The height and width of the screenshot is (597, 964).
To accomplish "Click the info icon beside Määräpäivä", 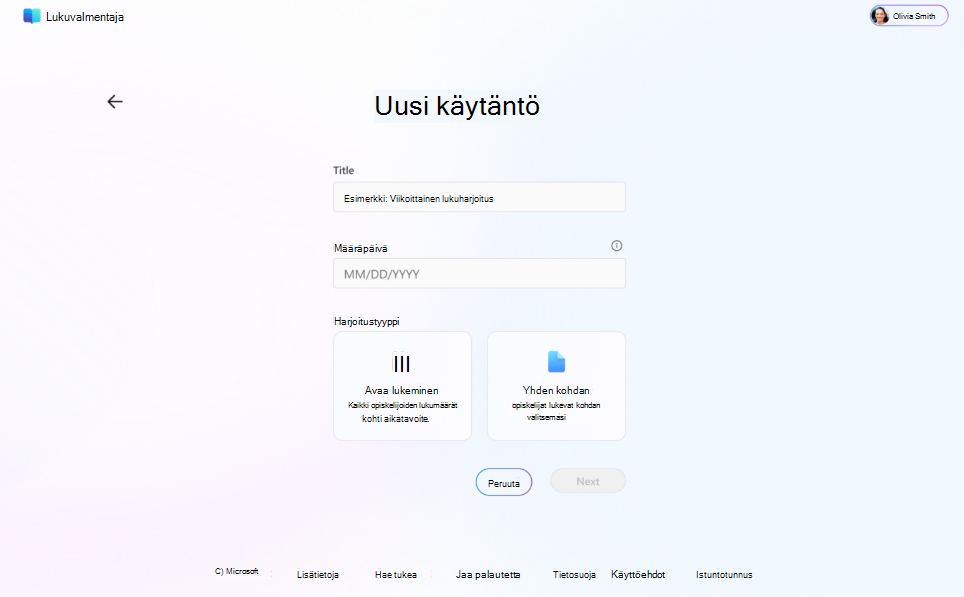I will 617,246.
